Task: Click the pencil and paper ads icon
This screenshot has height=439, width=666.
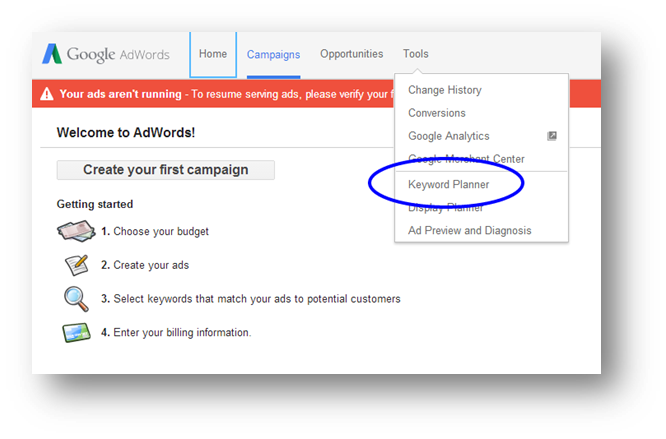Action: (x=76, y=265)
